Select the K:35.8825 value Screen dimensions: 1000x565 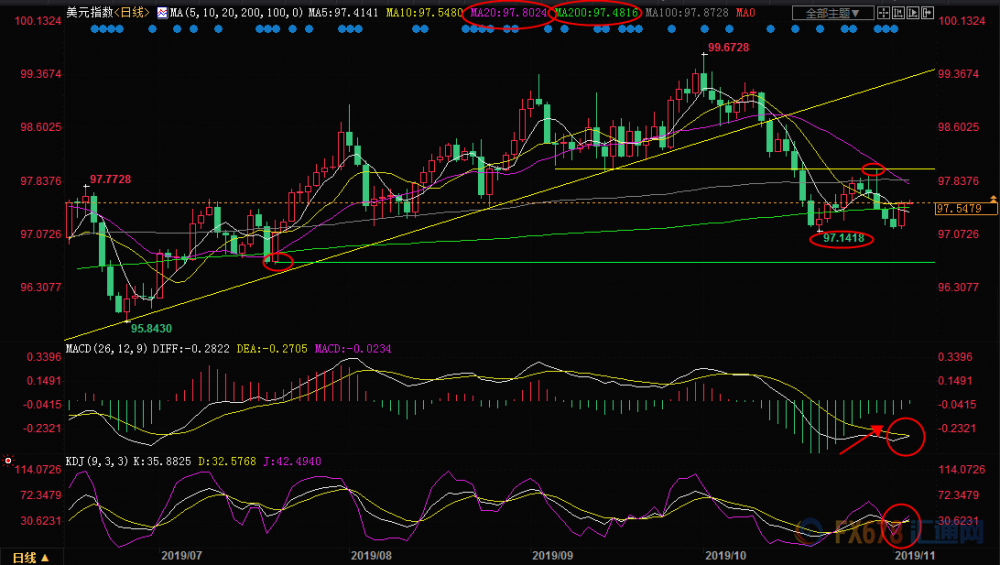coord(162,461)
